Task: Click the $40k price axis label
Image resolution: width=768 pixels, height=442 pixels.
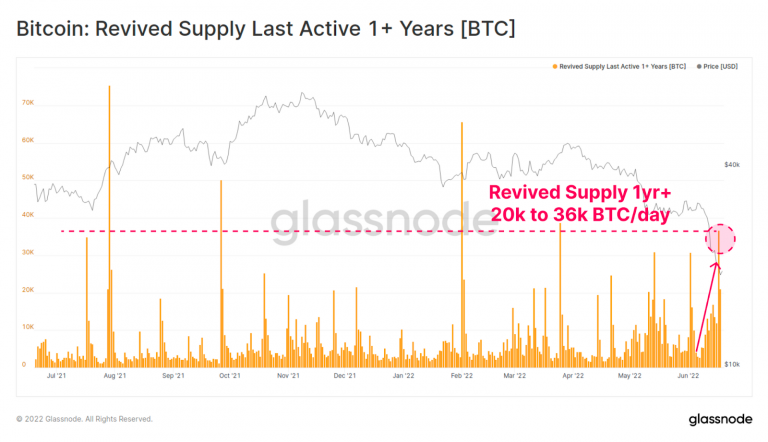Action: point(732,165)
